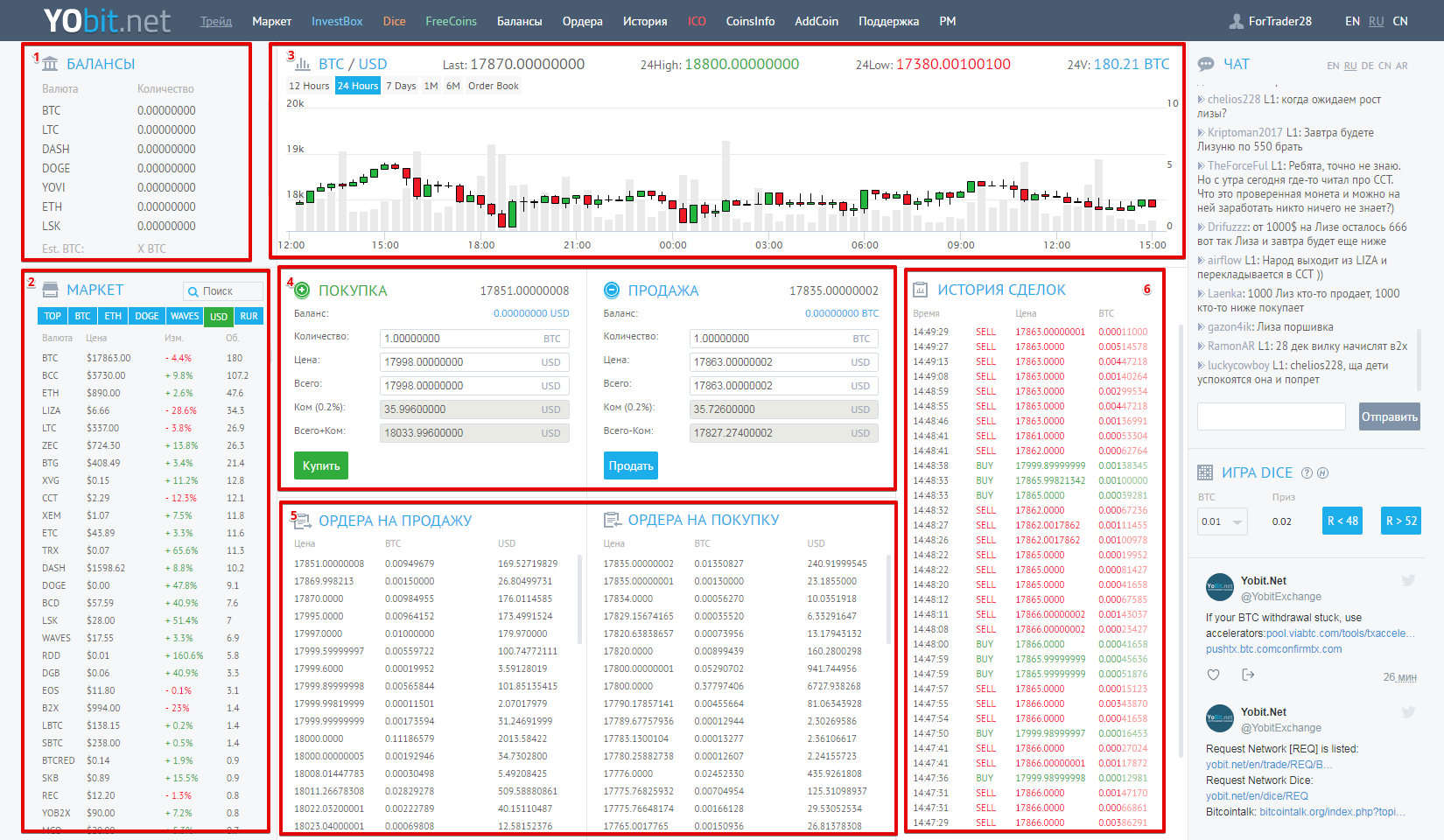
Task: Select the USD market tab
Action: (x=219, y=316)
